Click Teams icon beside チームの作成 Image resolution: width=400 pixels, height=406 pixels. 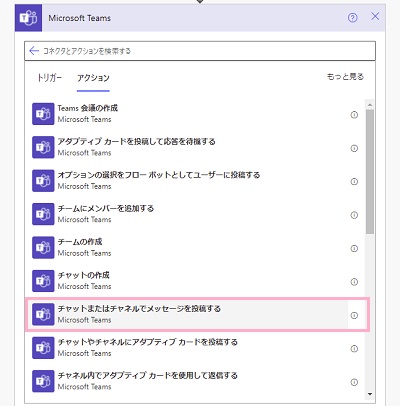click(43, 247)
